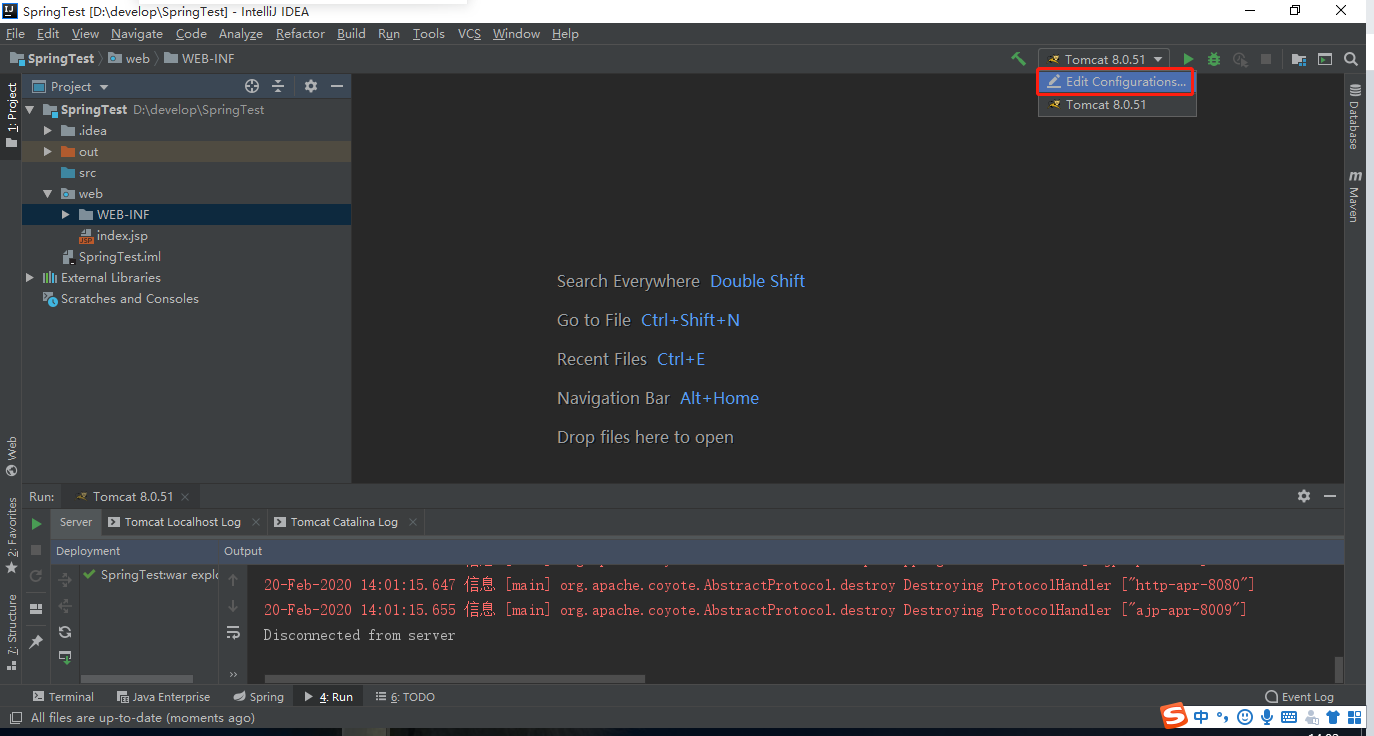Open the Maven tool window
This screenshot has height=736, width=1374.
point(1354,195)
